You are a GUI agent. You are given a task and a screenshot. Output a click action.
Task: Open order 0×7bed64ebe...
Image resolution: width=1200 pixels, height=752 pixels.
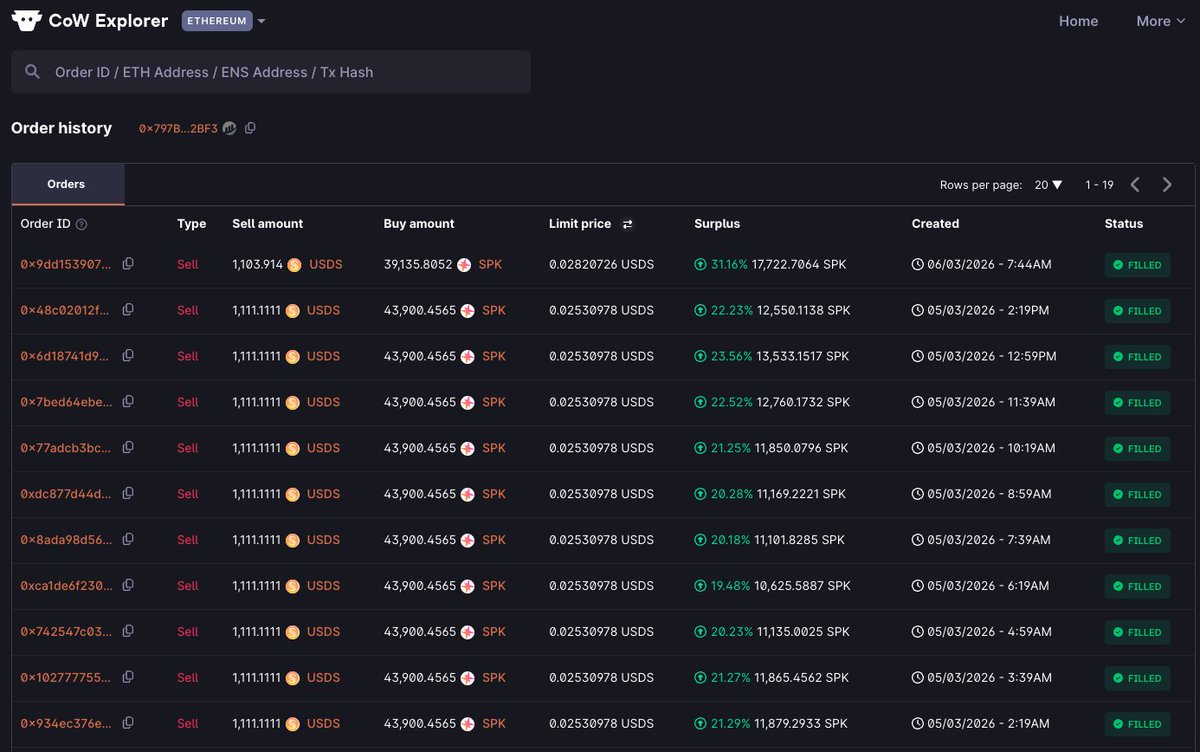(66, 402)
